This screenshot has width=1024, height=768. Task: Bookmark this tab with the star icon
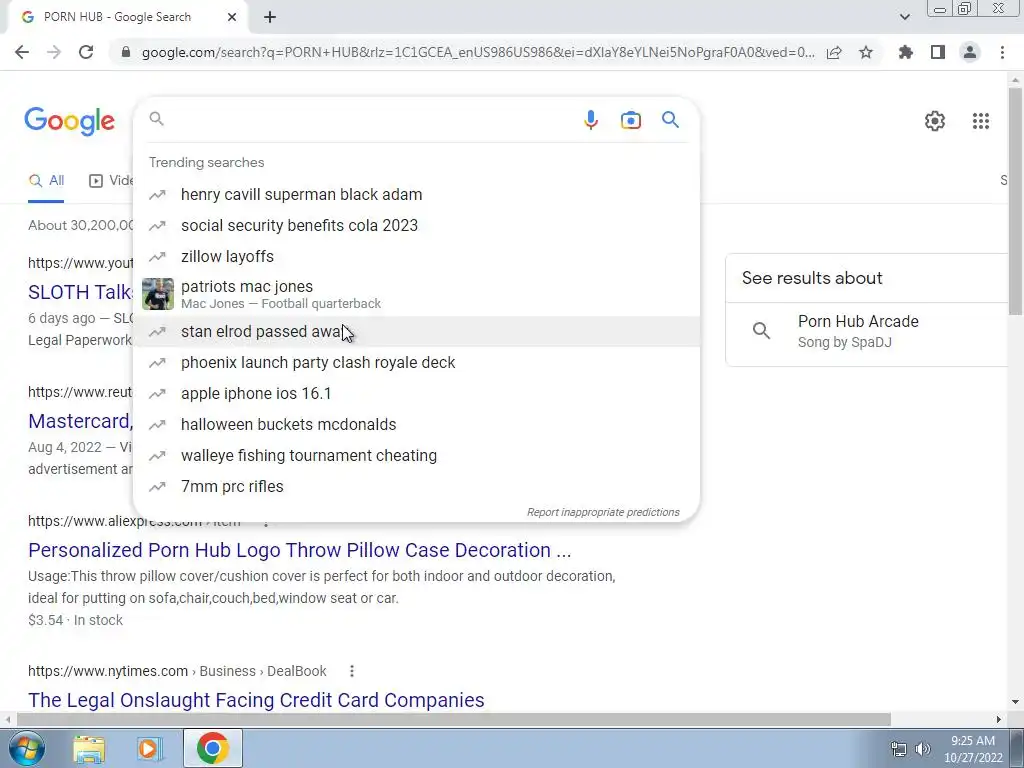coord(866,52)
